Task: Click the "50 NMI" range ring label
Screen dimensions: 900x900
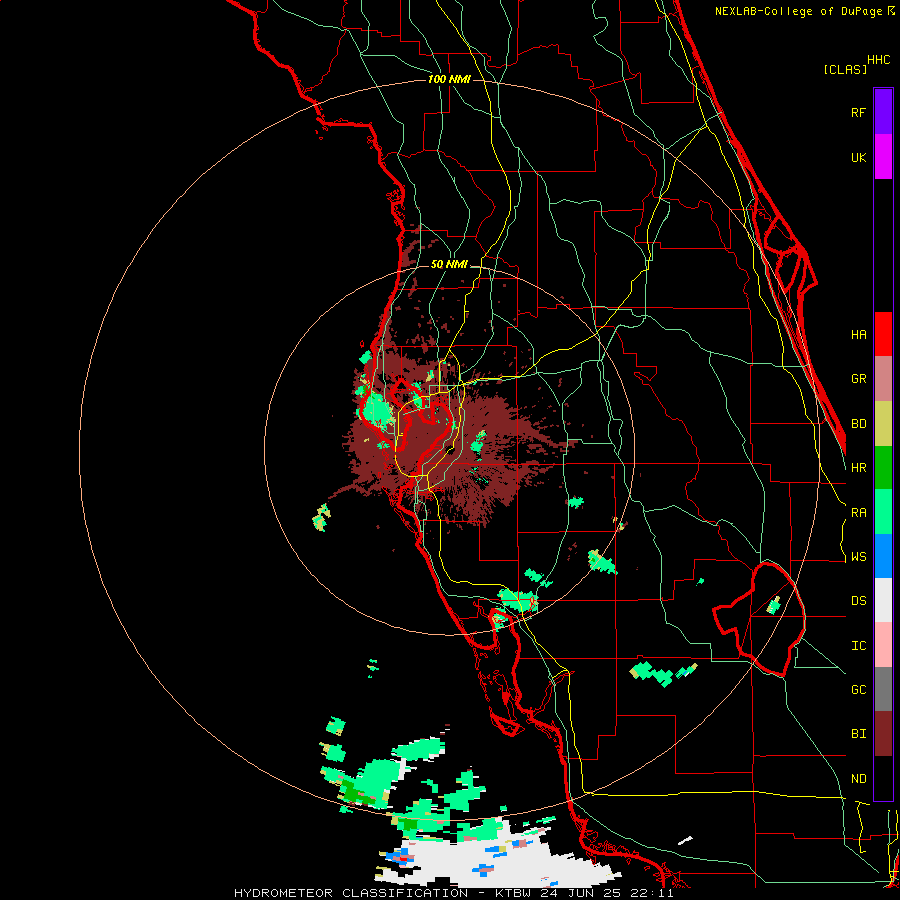Action: (x=449, y=264)
